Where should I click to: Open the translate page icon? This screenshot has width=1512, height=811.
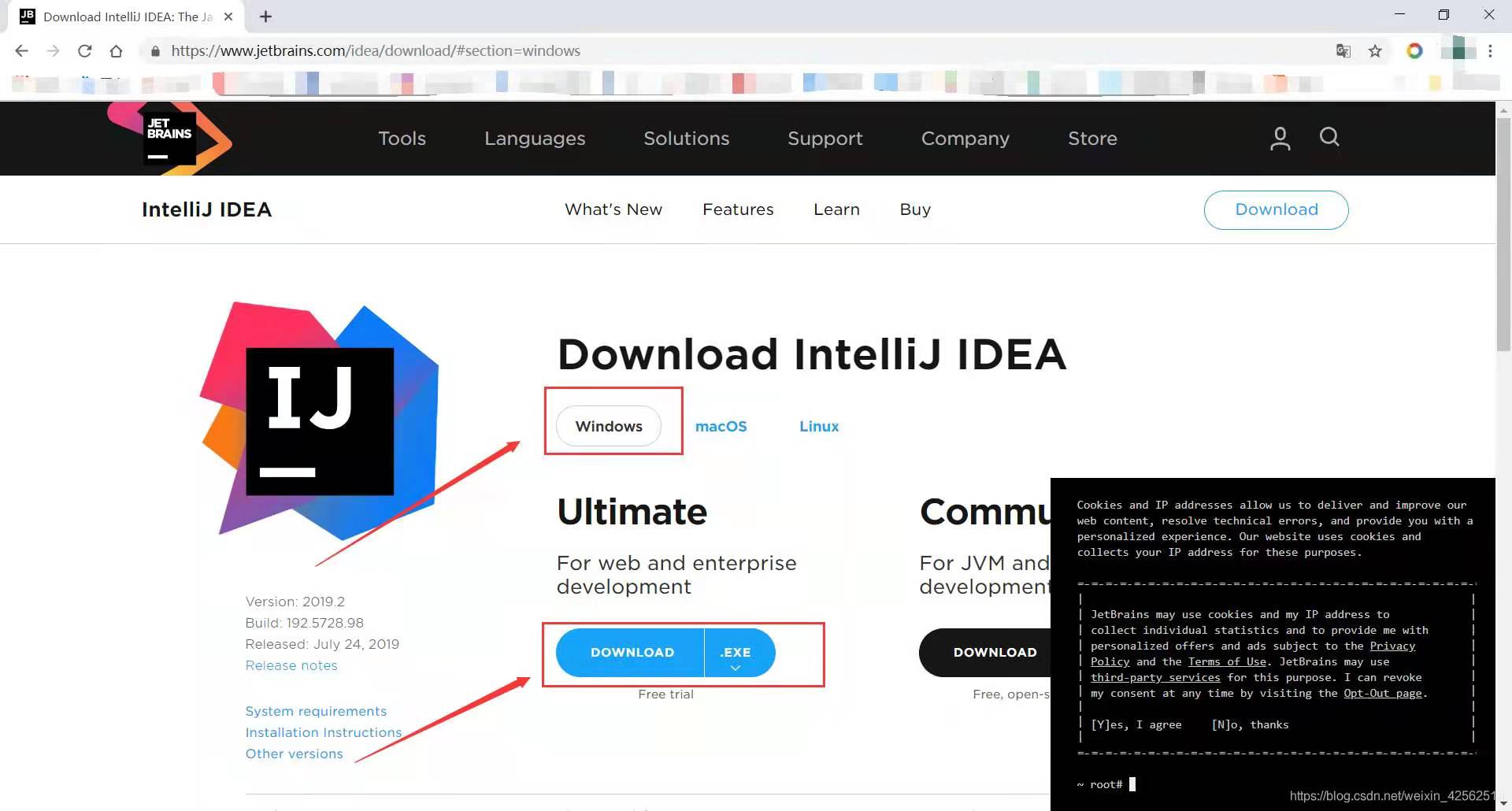click(1343, 51)
